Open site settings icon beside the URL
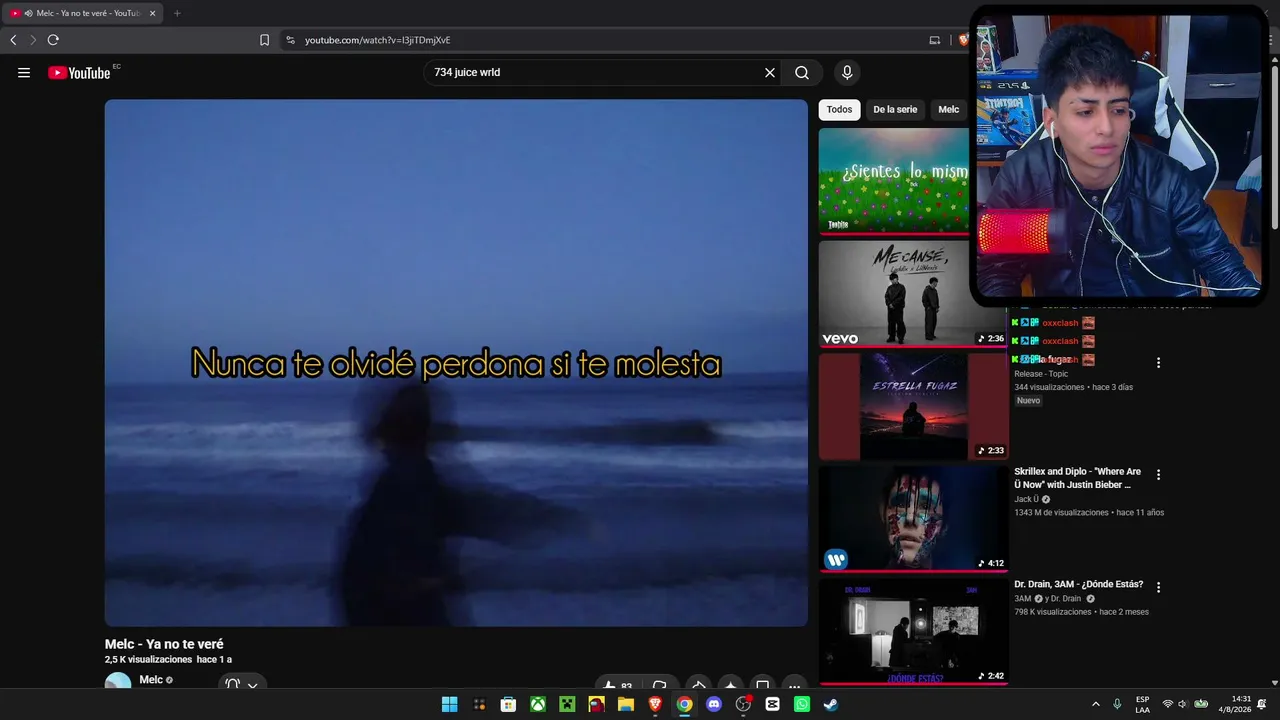This screenshot has height=720, width=1280. point(290,40)
